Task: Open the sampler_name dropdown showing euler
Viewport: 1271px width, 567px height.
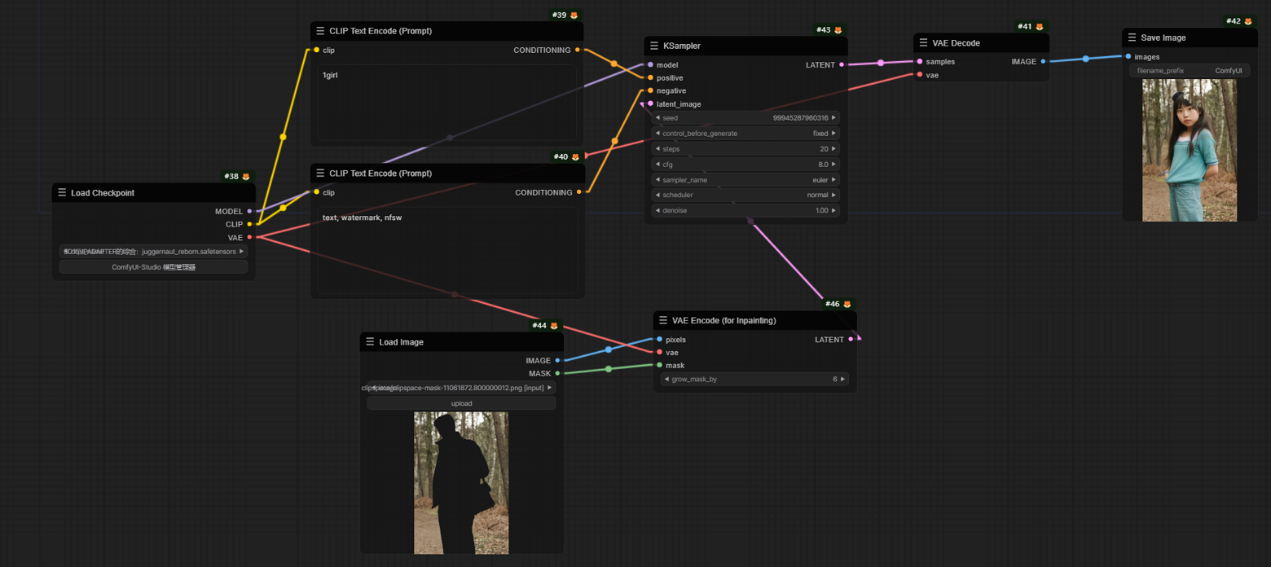Action: point(745,180)
